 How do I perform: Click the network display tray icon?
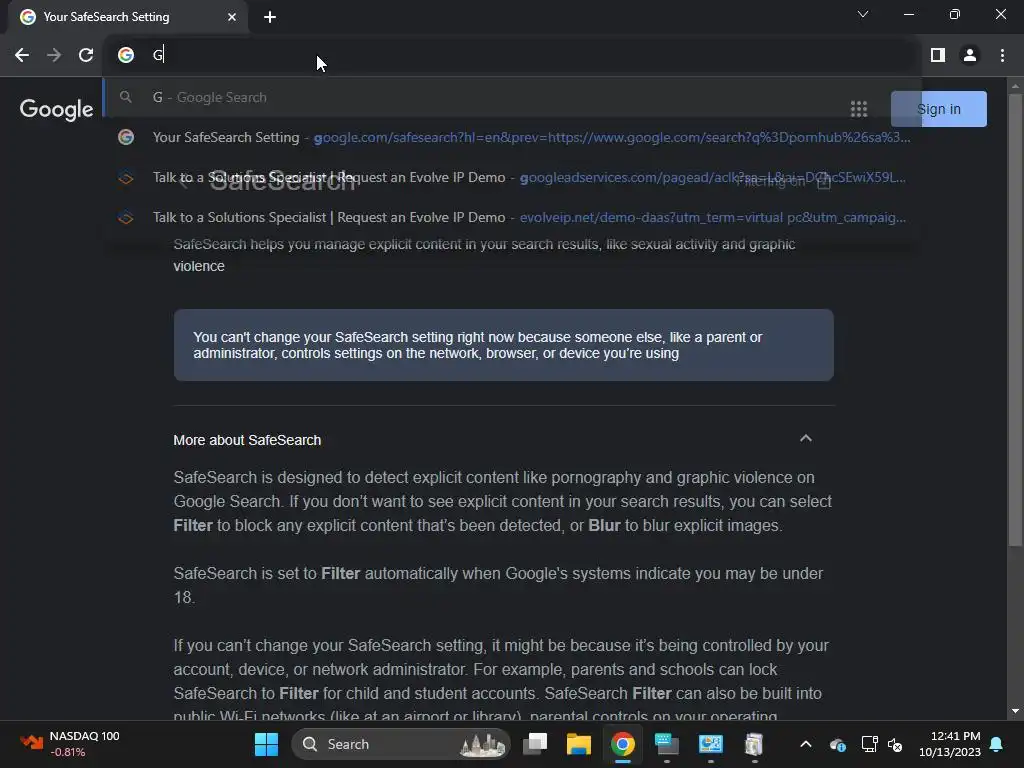[x=869, y=744]
